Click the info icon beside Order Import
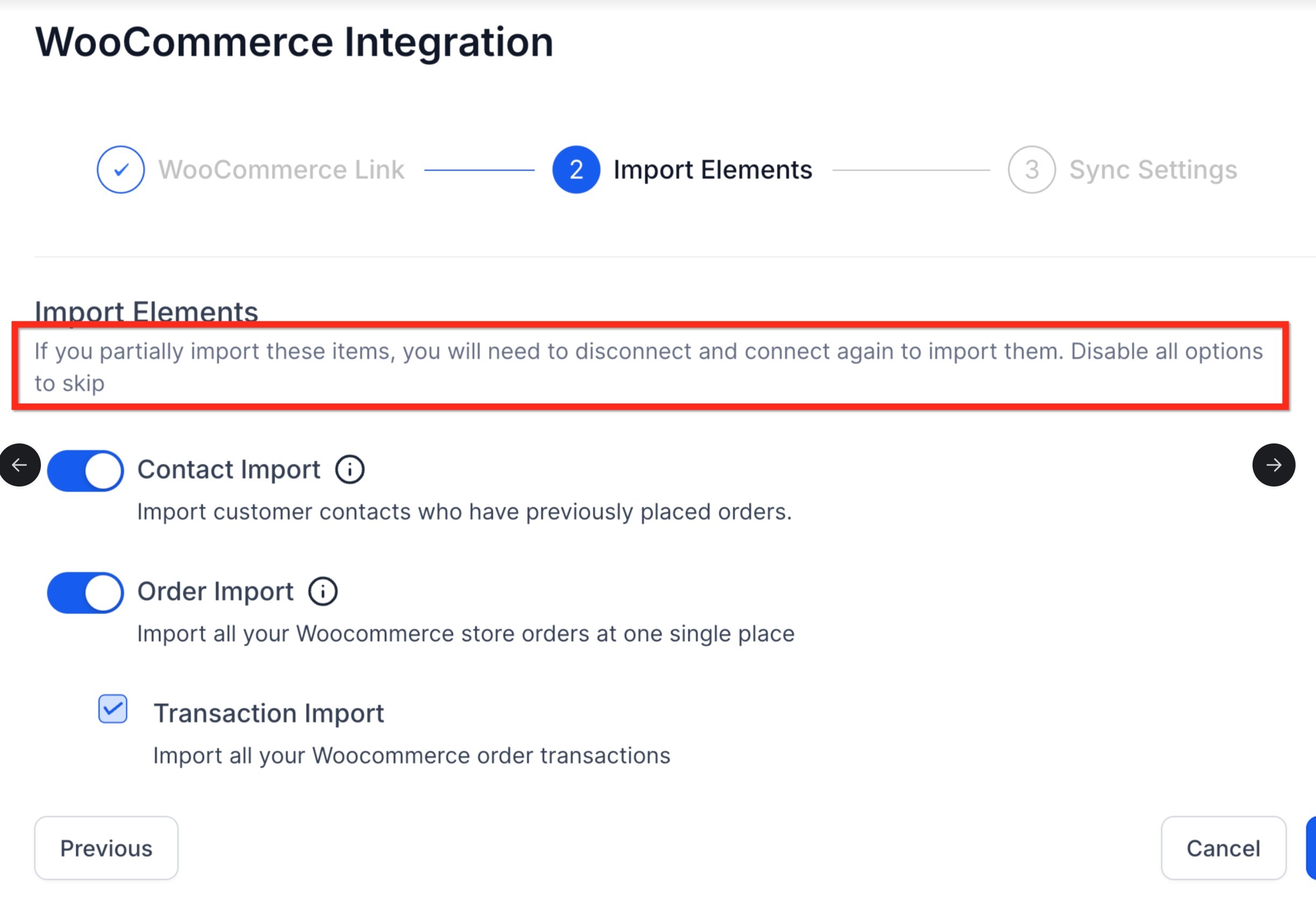Screen dimensions: 1316x903 click(323, 591)
